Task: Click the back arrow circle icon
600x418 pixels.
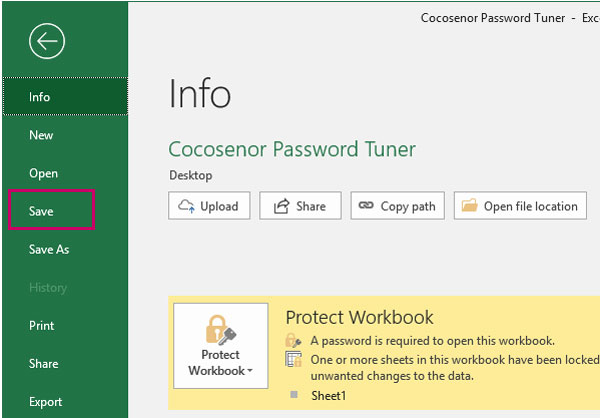Action: point(47,41)
